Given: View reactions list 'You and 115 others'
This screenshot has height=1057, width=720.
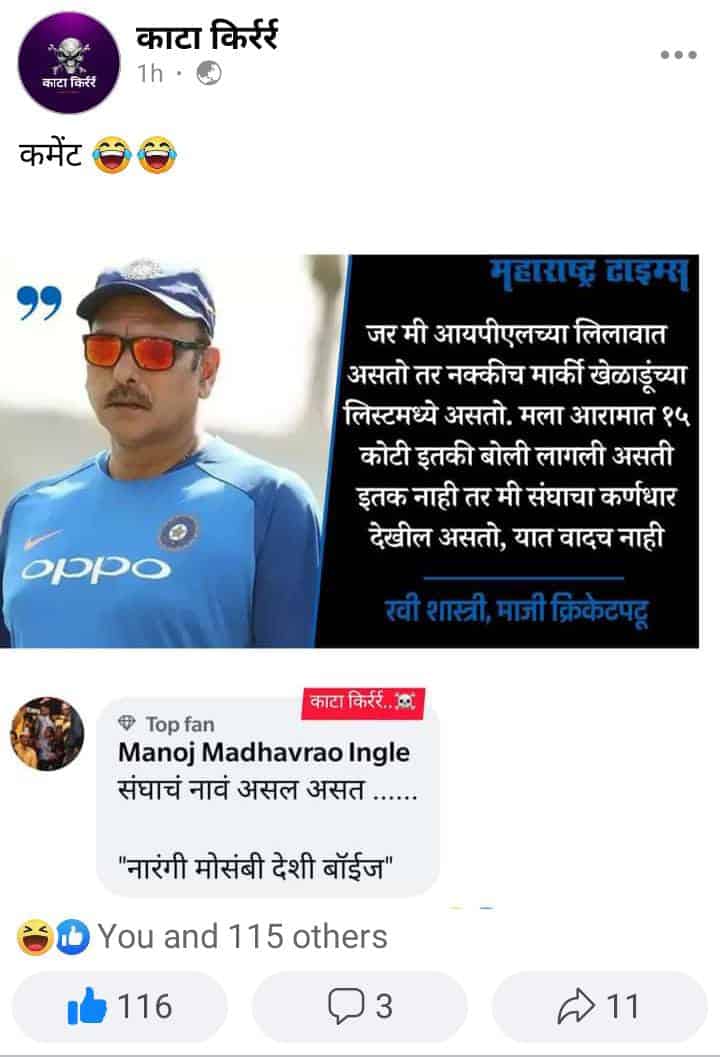Looking at the screenshot, I should (x=243, y=936).
